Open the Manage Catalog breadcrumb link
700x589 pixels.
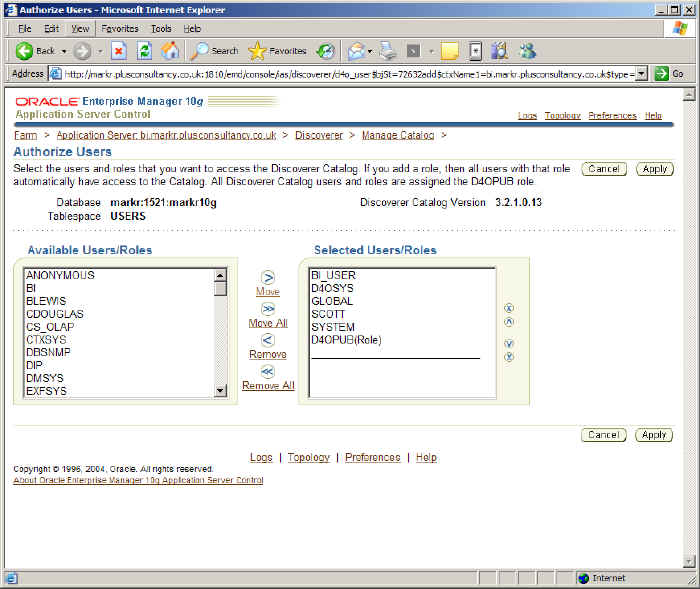[x=398, y=135]
